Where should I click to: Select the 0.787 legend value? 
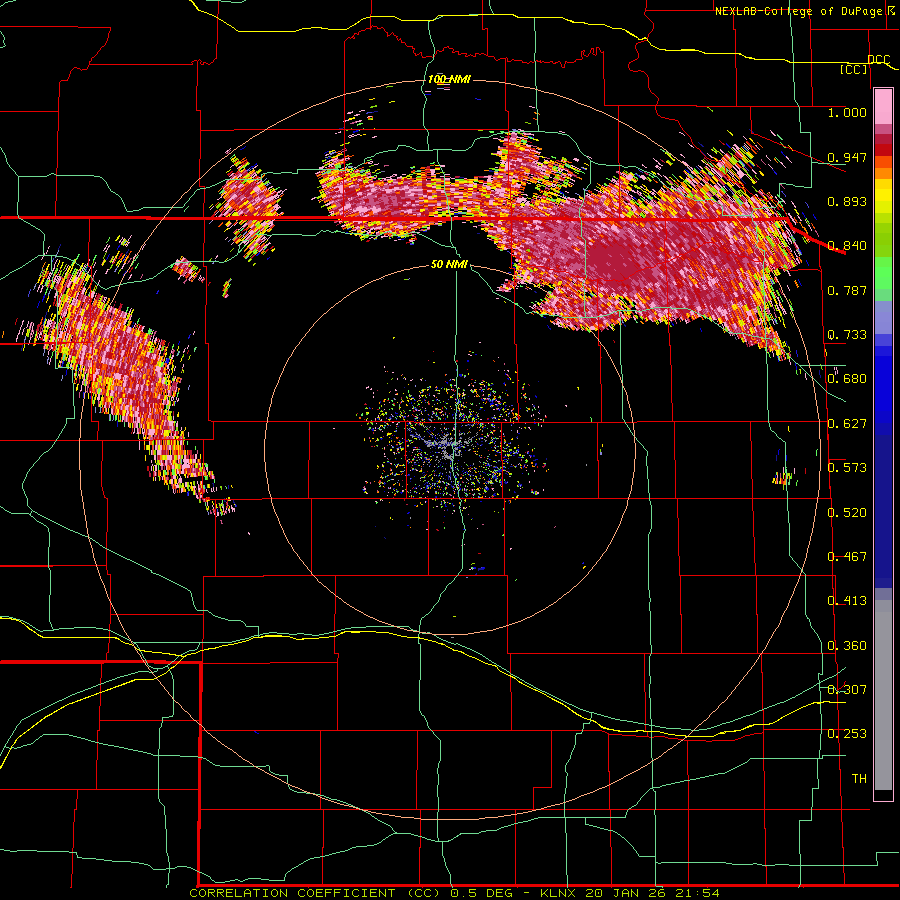pos(847,290)
